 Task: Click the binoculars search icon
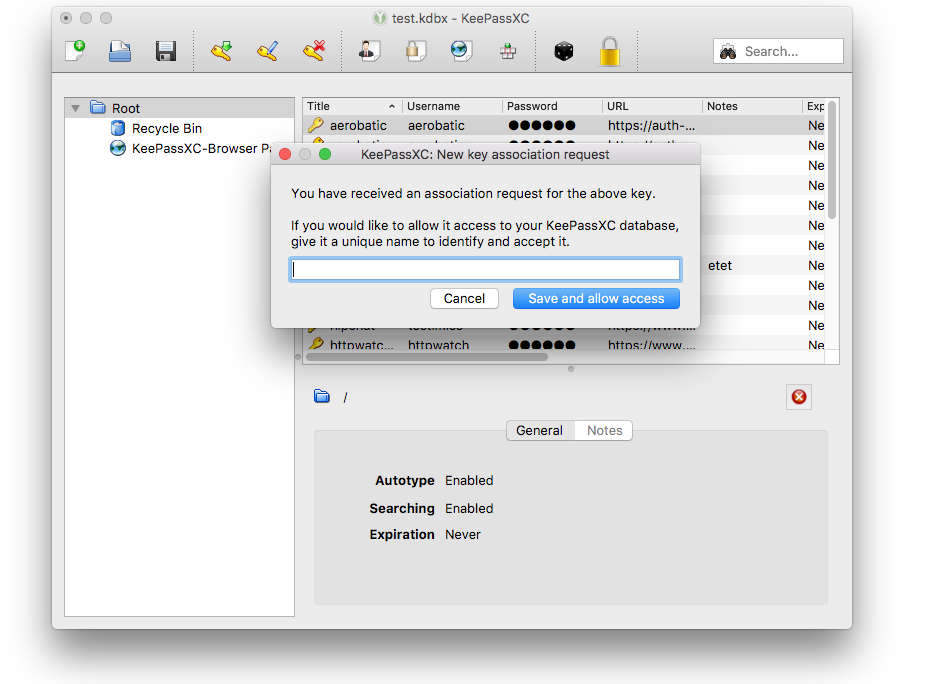tap(728, 51)
